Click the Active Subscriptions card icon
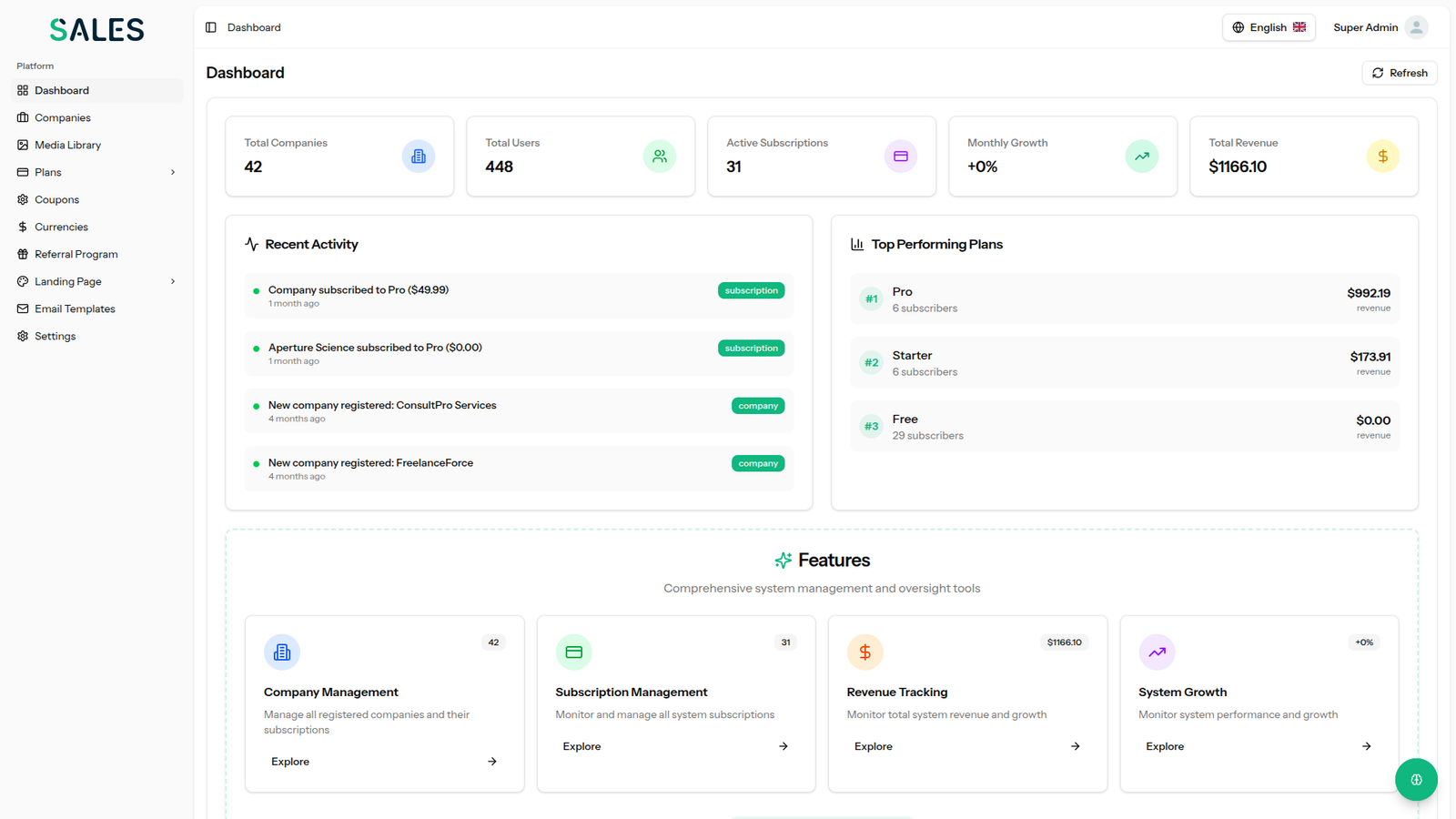Image resolution: width=1456 pixels, height=819 pixels. pyautogui.click(x=901, y=157)
